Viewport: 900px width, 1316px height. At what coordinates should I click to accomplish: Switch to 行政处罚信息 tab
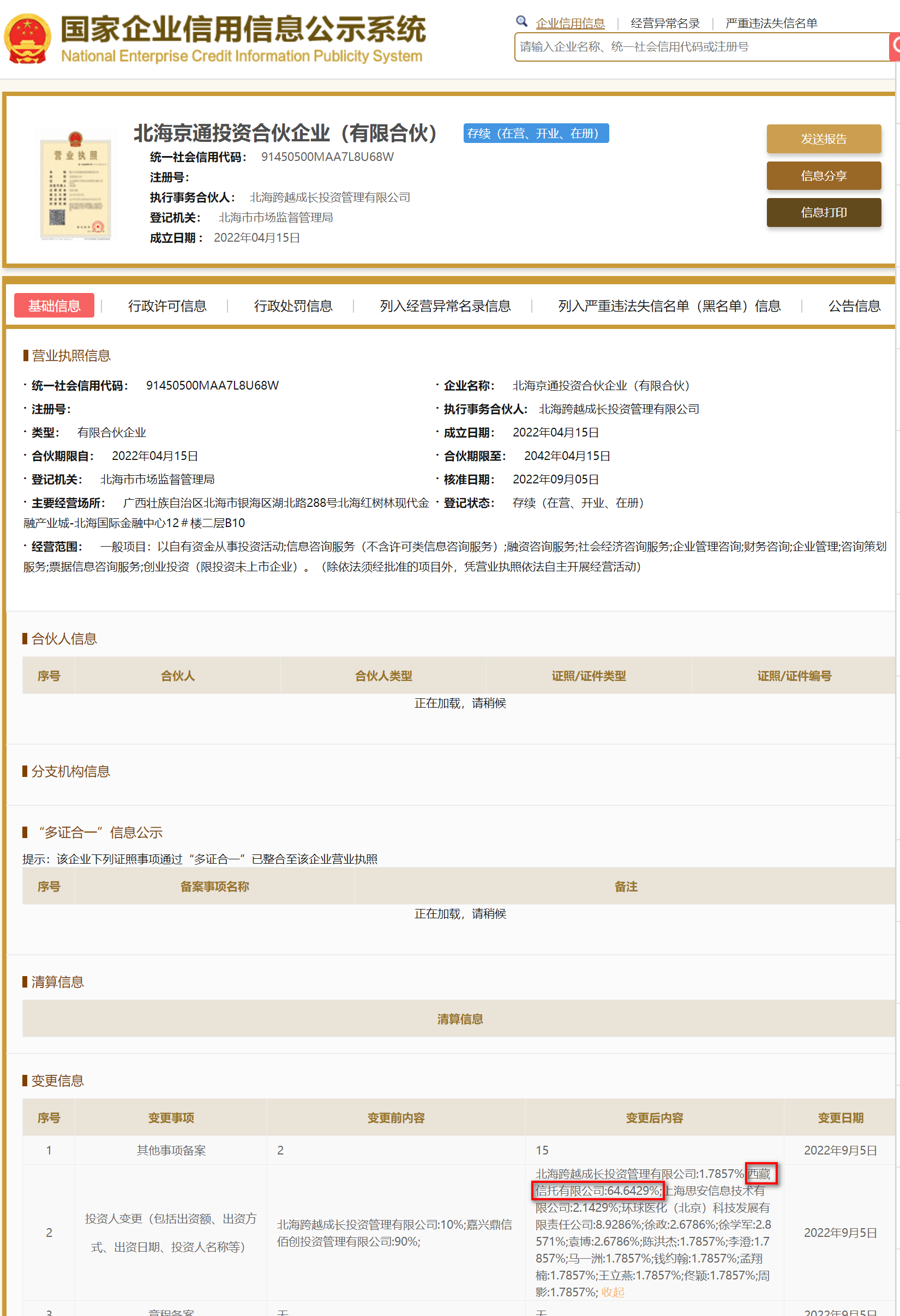[x=293, y=306]
